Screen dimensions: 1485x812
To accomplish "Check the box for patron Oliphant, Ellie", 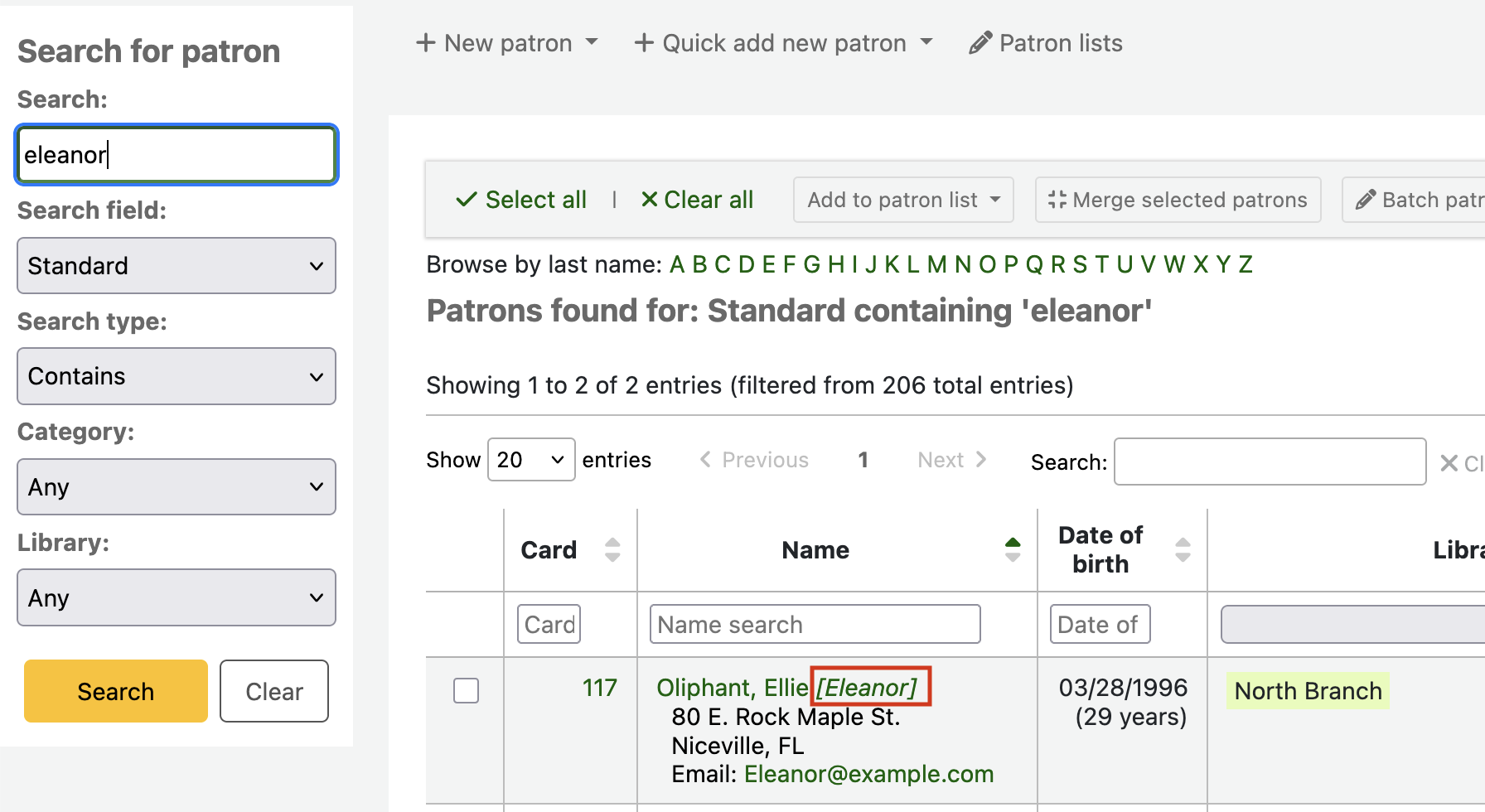I will (x=466, y=690).
